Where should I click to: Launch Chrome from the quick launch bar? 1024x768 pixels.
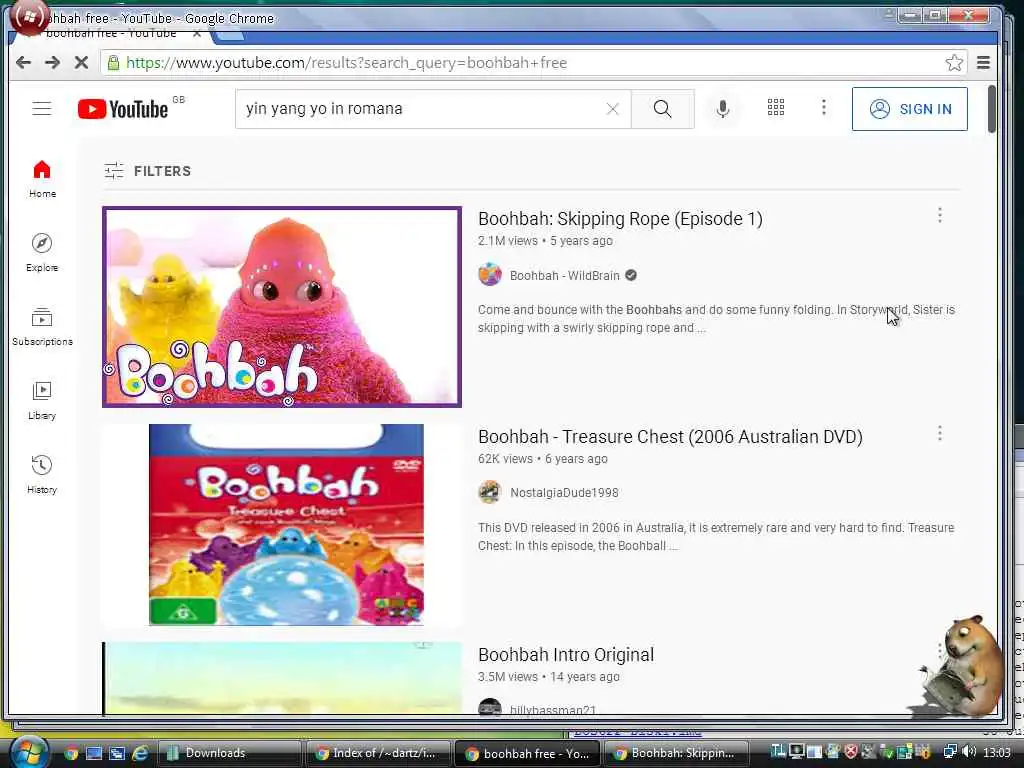71,753
